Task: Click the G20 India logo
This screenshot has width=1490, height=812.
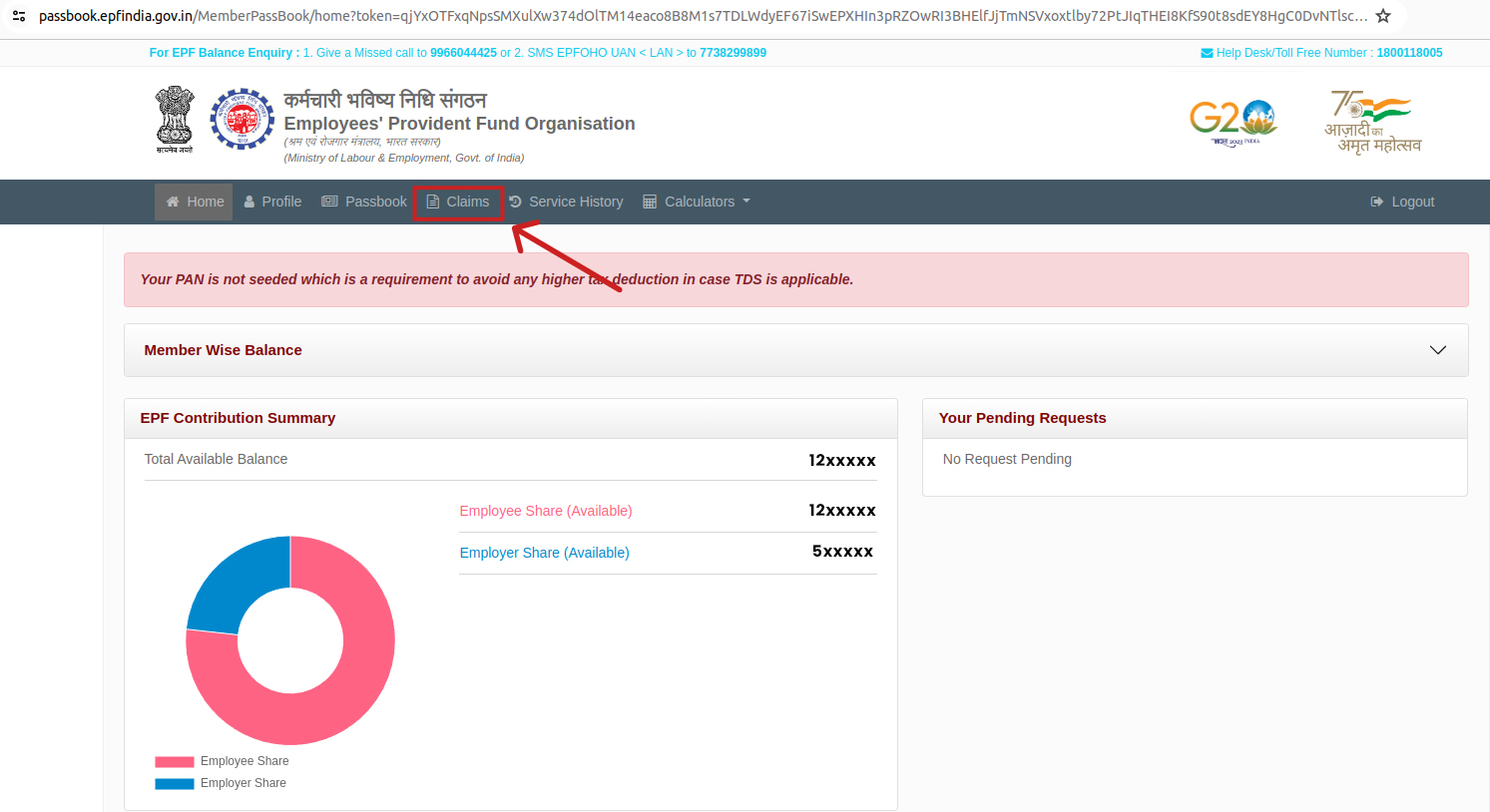Action: pos(1234,122)
